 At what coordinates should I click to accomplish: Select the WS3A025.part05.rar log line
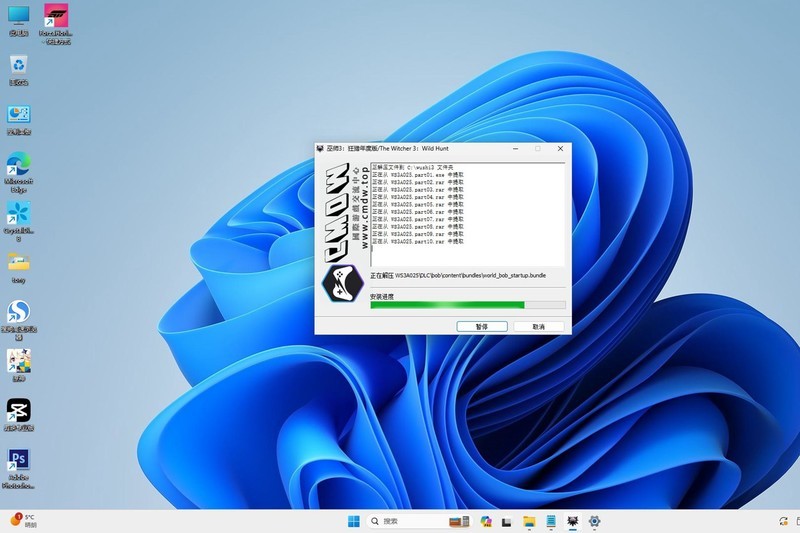tap(418, 204)
